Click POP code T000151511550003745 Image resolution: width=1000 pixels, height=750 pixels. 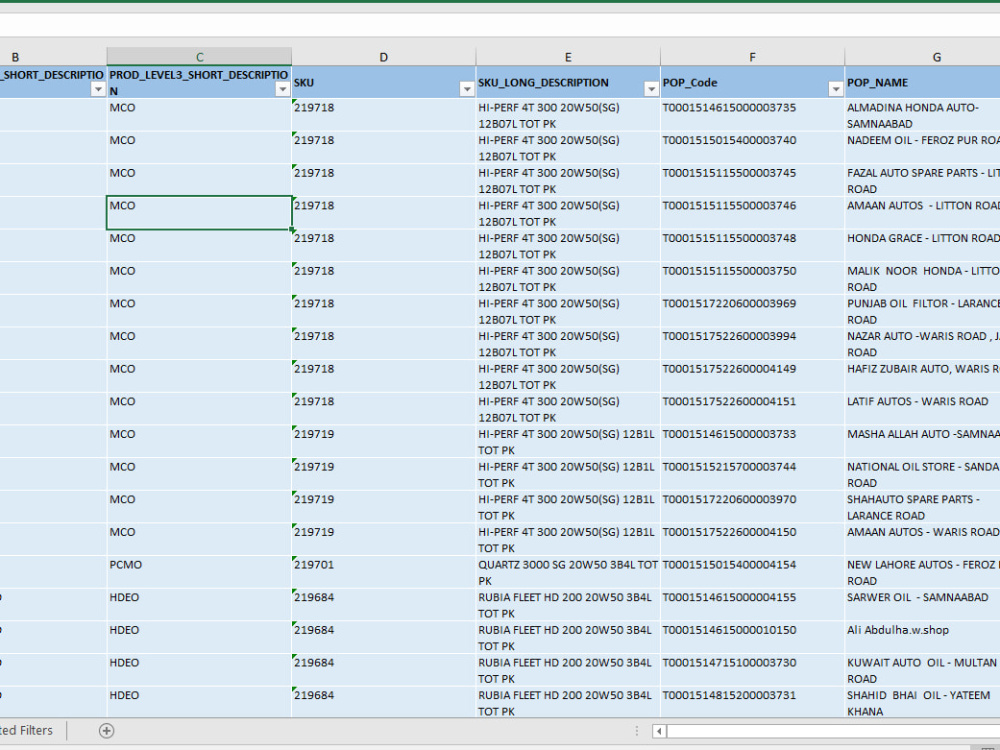point(752,180)
